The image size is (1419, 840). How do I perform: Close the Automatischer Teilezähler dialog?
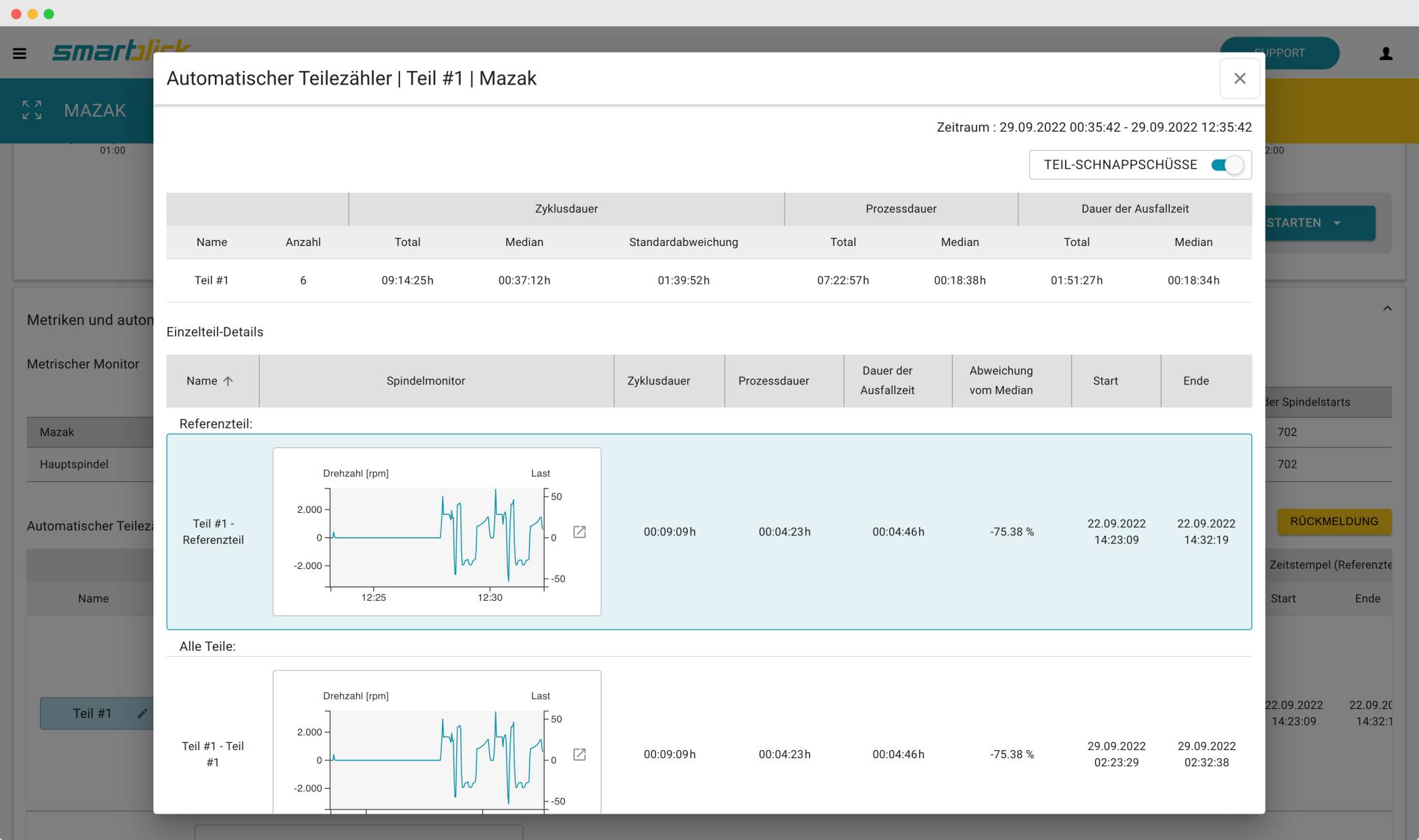click(1240, 78)
